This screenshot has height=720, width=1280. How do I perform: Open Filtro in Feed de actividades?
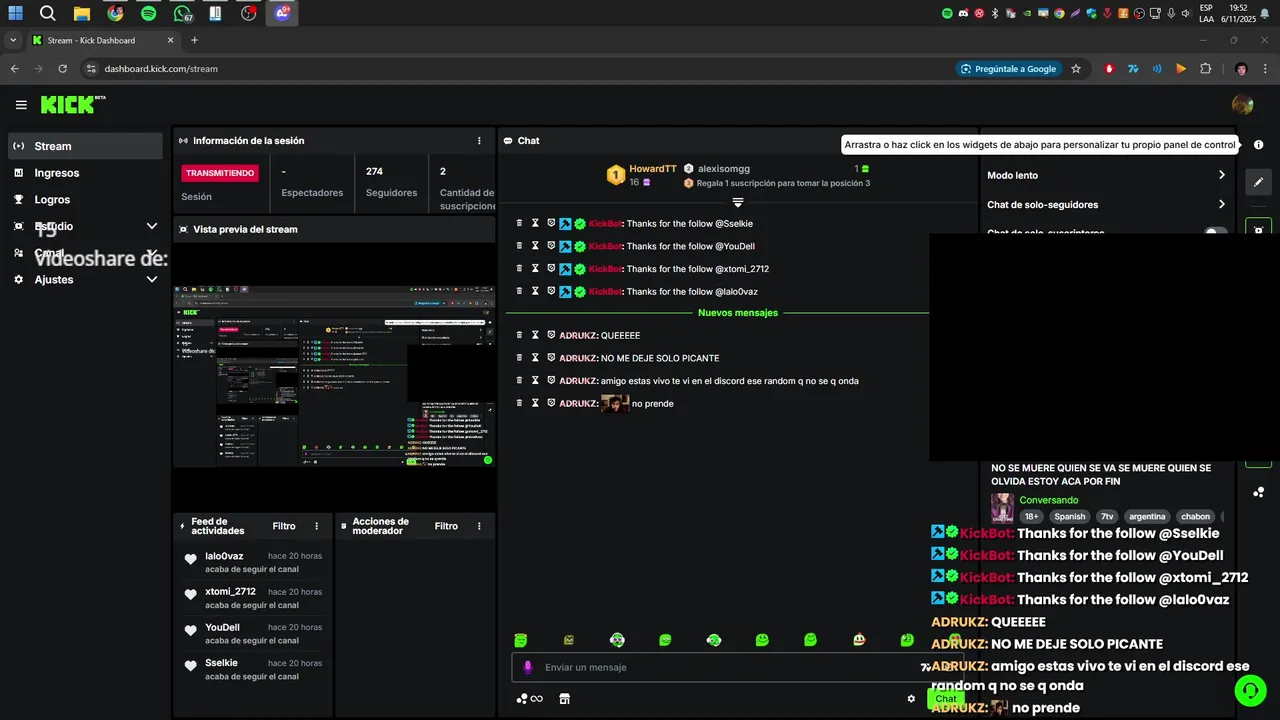point(284,526)
